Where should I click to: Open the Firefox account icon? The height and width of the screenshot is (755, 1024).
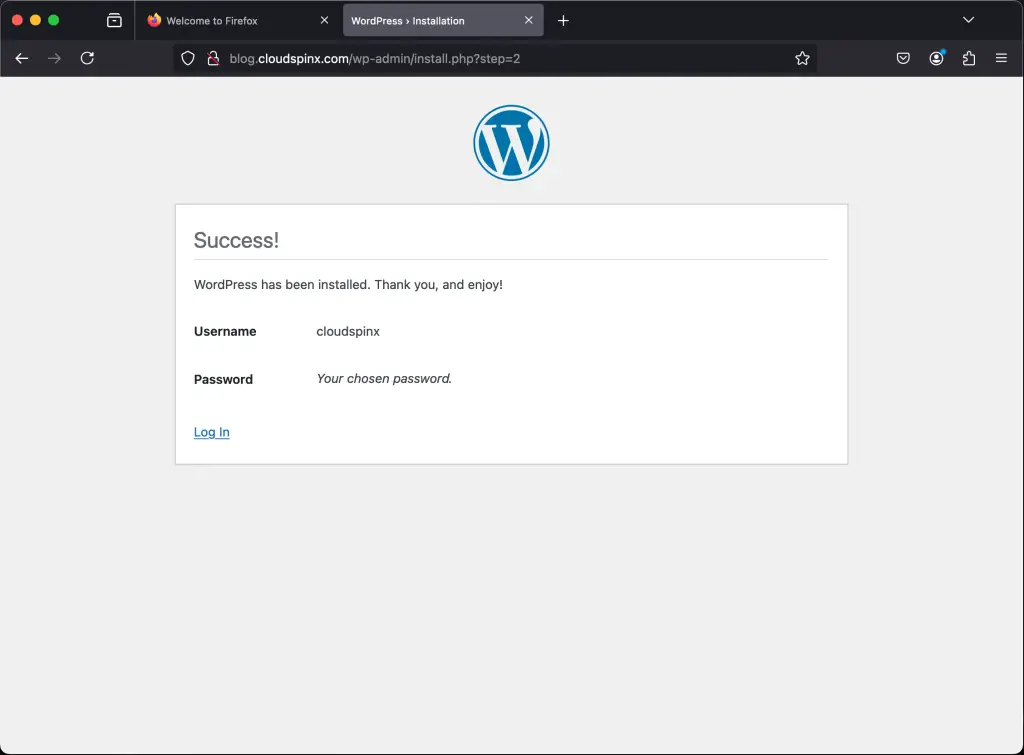pyautogui.click(x=936, y=58)
